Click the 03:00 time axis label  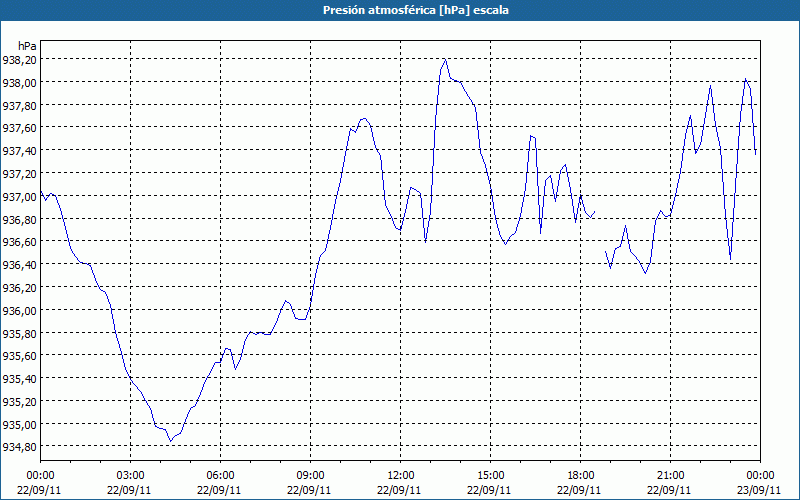pyautogui.click(x=130, y=476)
